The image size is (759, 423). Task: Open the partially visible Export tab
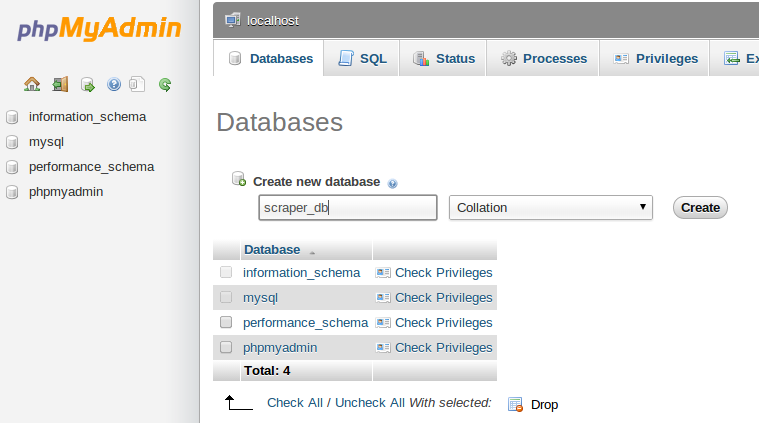[735, 59]
